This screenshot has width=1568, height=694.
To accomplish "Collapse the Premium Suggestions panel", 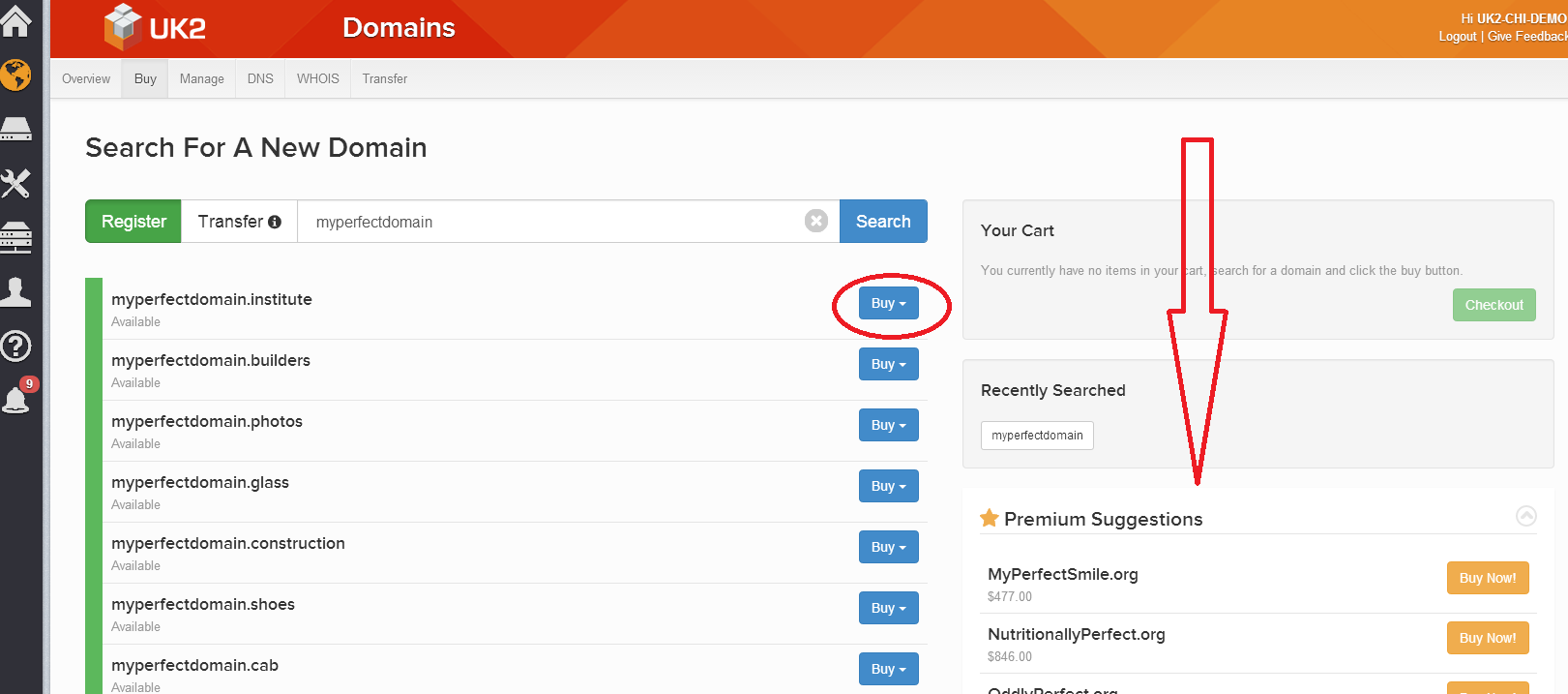I will tap(1525, 516).
